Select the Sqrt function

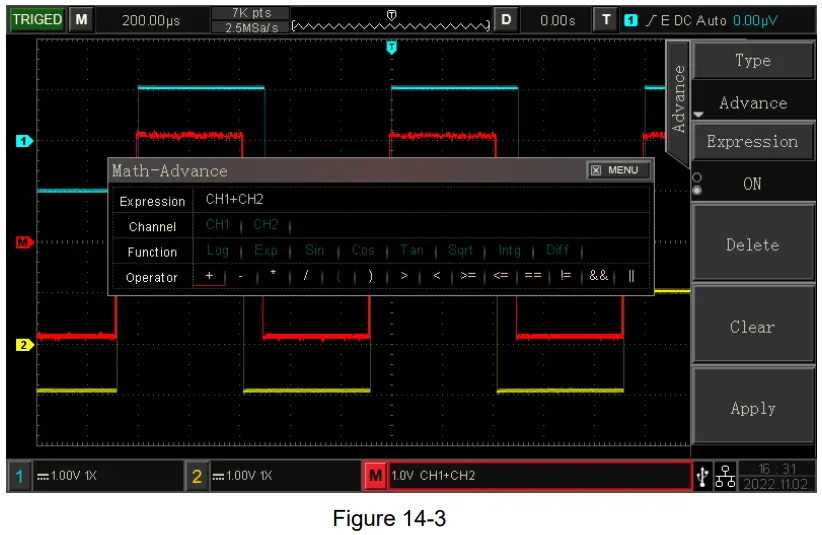click(x=460, y=250)
